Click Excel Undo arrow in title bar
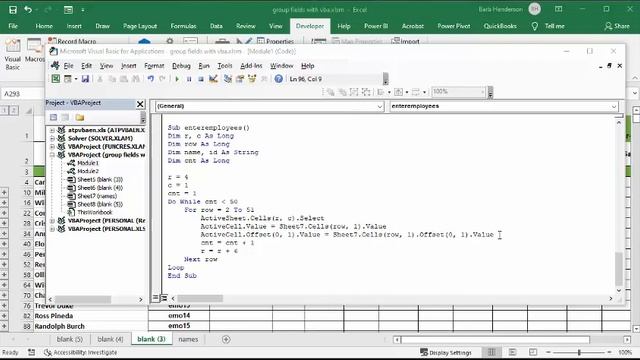Image resolution: width=640 pixels, height=360 pixels. [x=28, y=9]
